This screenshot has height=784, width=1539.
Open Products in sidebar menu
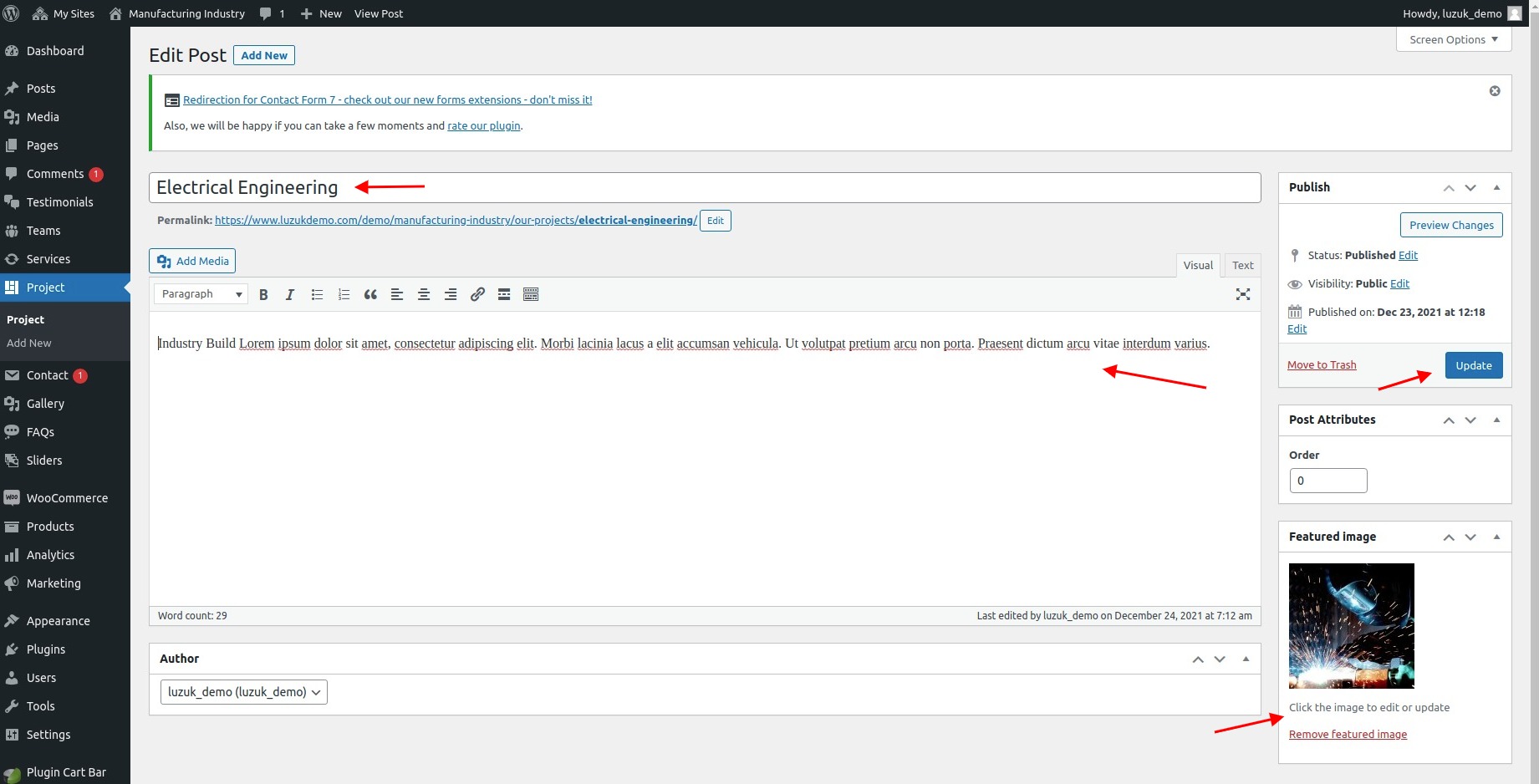(x=65, y=527)
